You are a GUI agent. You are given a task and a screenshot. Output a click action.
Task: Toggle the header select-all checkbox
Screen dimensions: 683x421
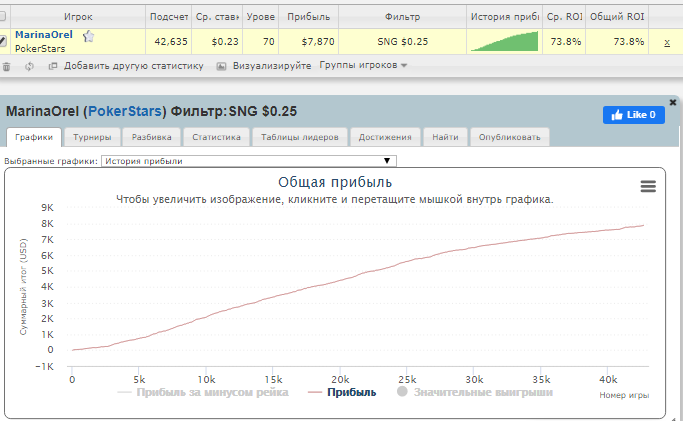(2, 17)
